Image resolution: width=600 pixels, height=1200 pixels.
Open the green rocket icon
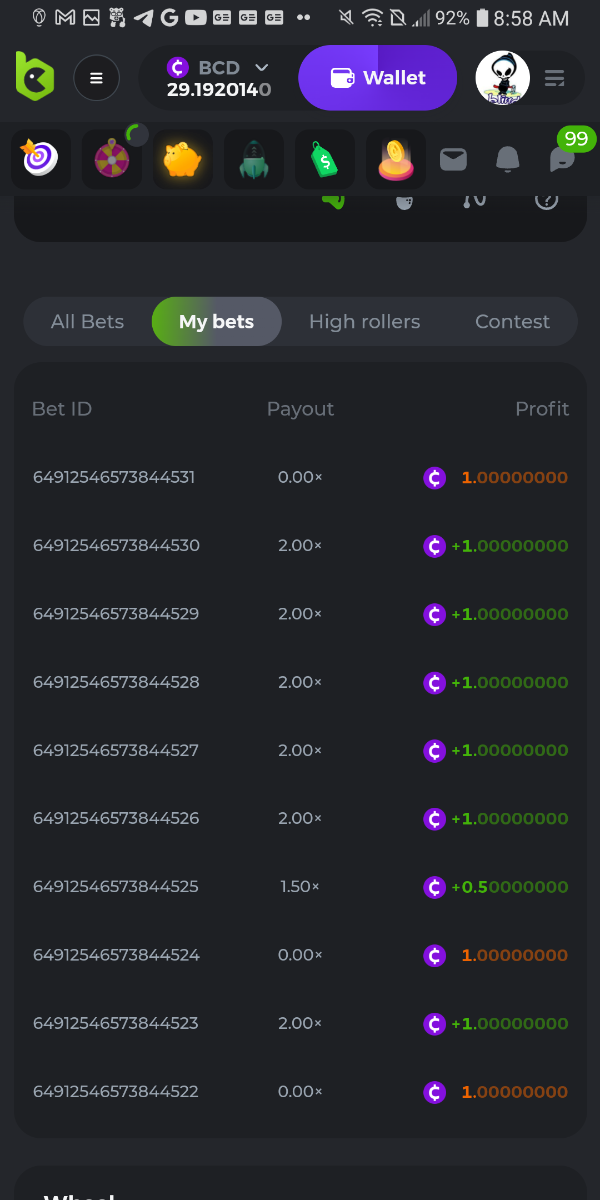click(x=254, y=159)
